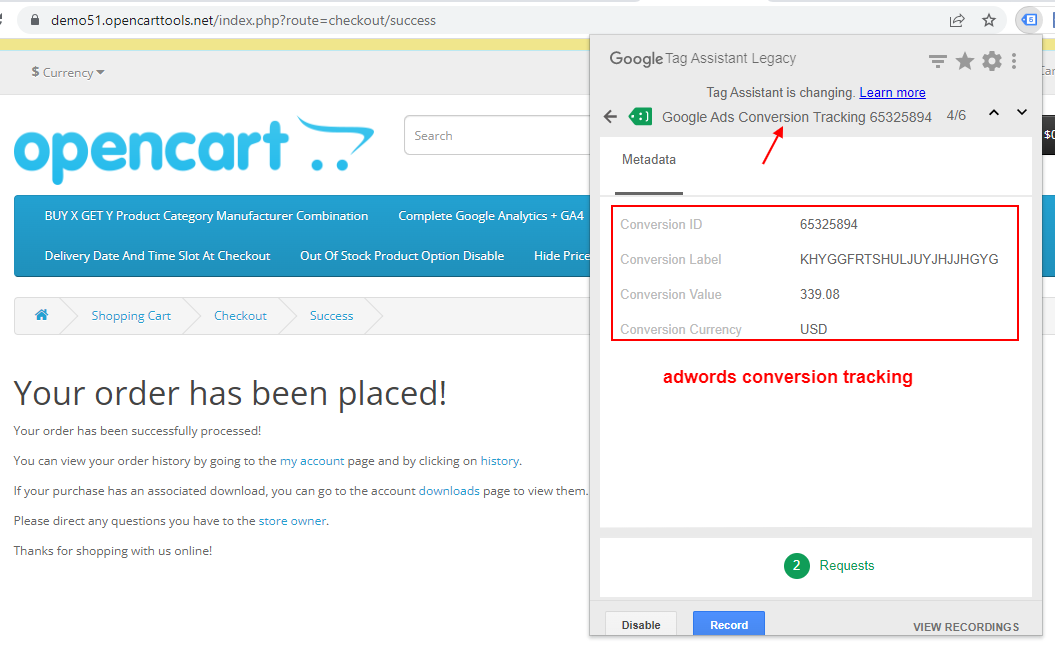
Task: Open Tag Assistant settings gear
Action: tap(992, 61)
